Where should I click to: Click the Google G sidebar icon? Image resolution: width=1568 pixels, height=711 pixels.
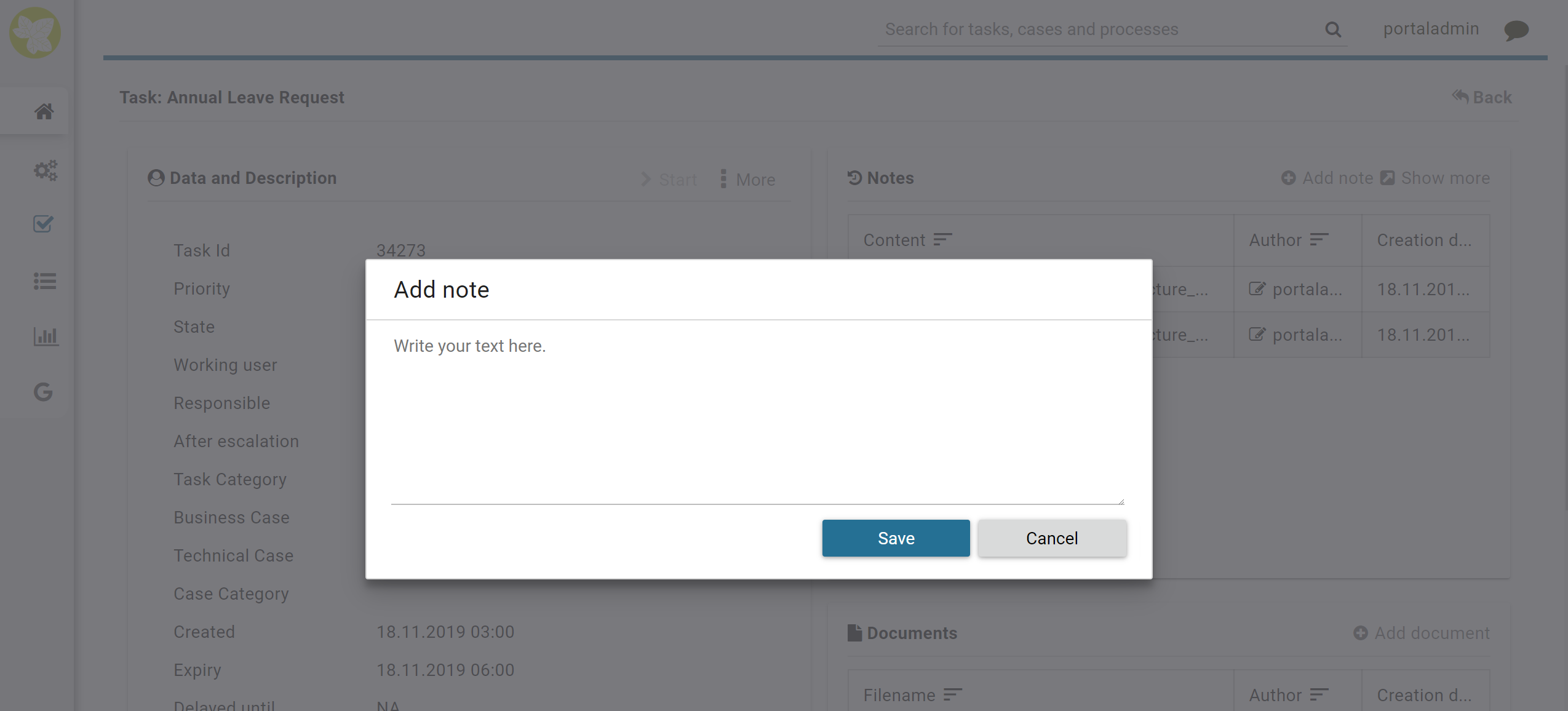pyautogui.click(x=43, y=392)
